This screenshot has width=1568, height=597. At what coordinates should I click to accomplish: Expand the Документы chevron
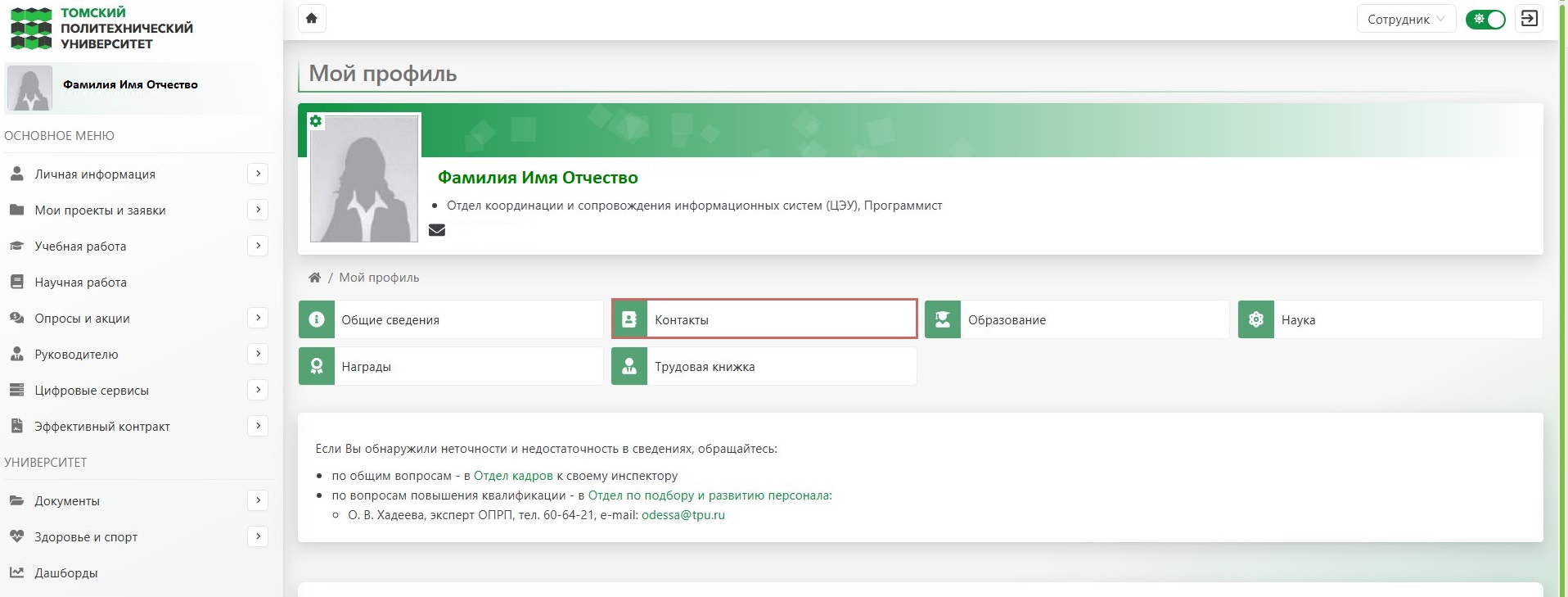pos(258,500)
